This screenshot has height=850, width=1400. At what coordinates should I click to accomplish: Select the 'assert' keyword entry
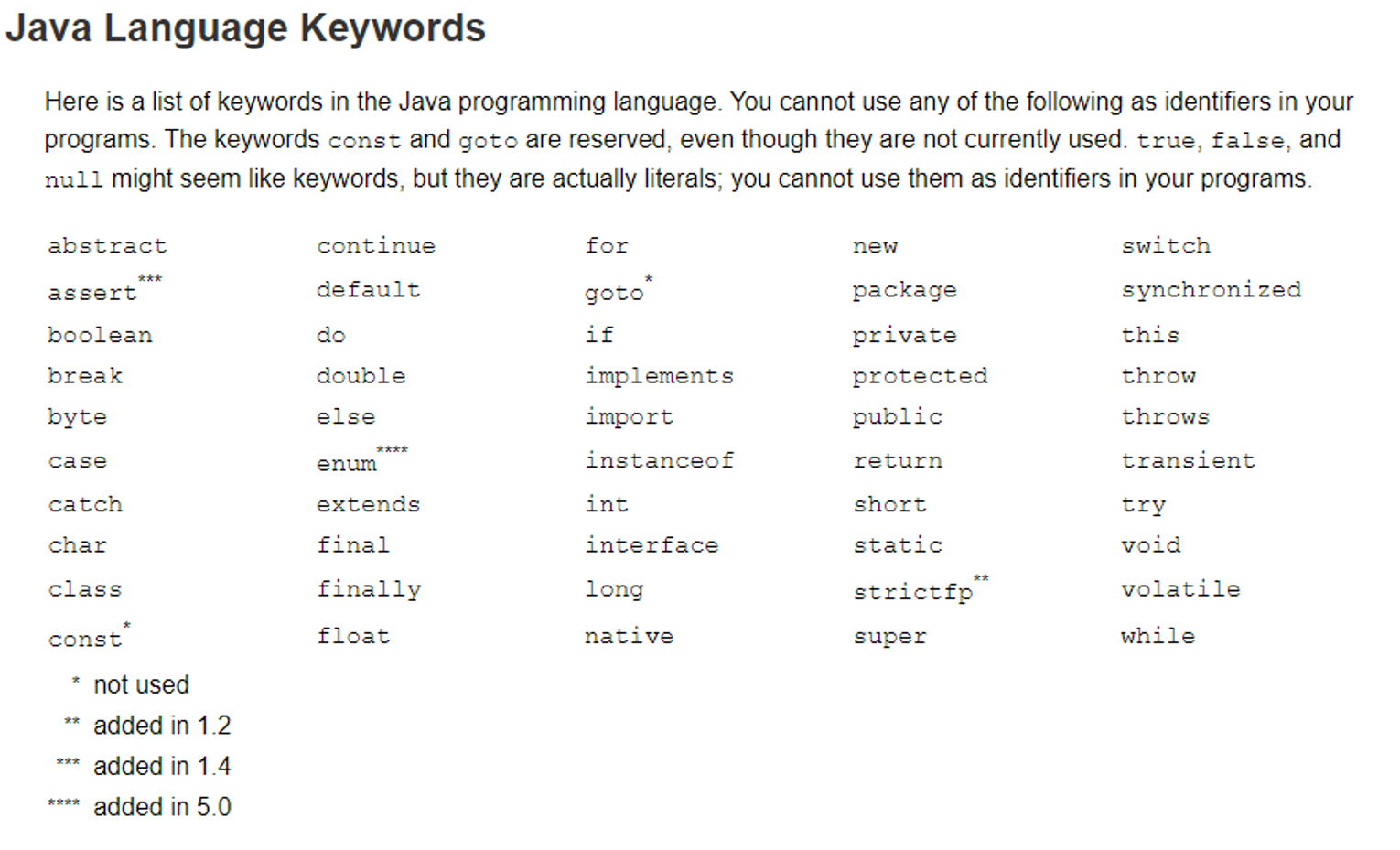click(x=92, y=293)
